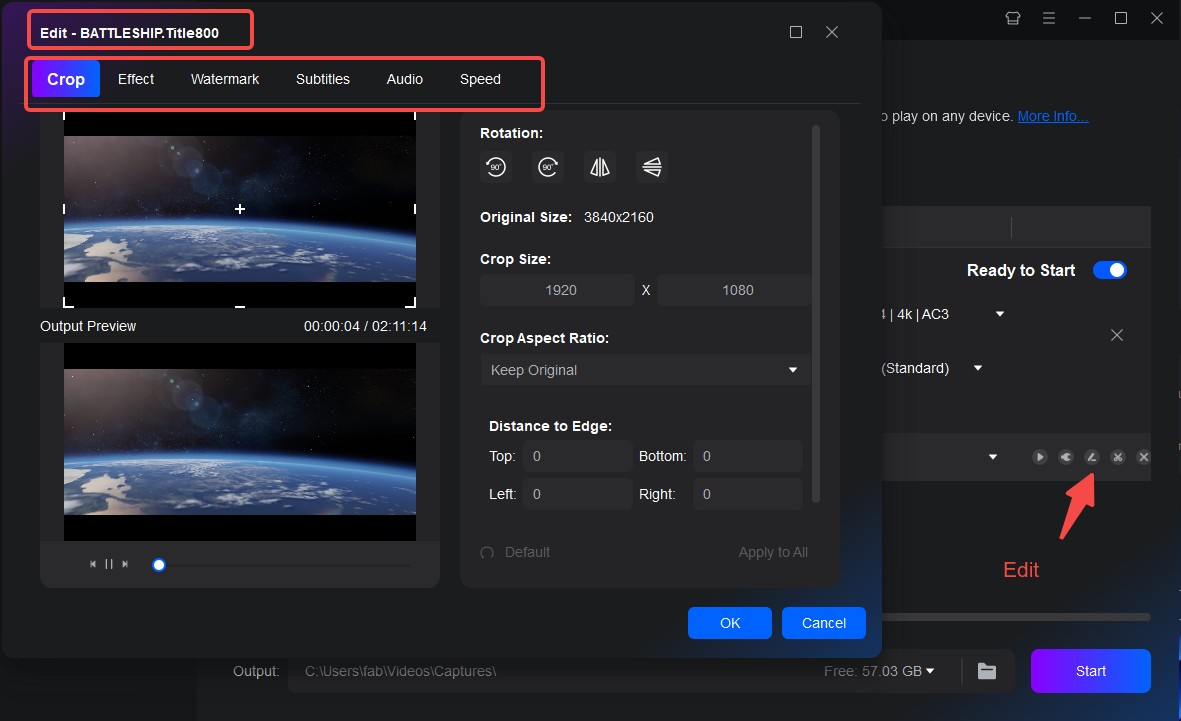The width and height of the screenshot is (1181, 721).
Task: Toggle the Ready to Start switch
Action: 1109,270
